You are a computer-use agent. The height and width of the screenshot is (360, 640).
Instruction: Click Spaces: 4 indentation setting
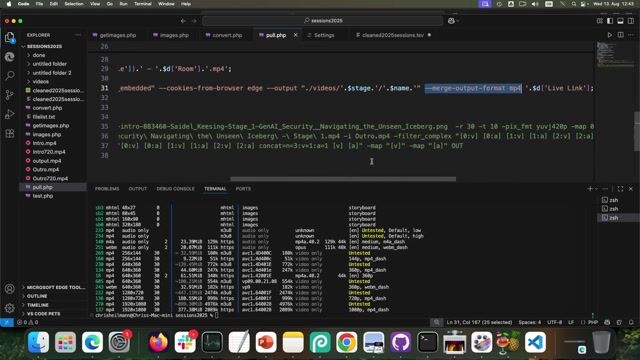tap(530, 322)
